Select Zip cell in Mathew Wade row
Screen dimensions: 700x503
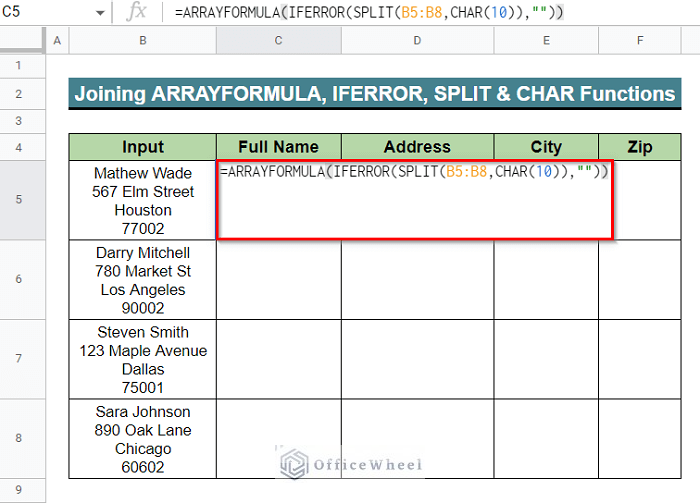tap(647, 200)
